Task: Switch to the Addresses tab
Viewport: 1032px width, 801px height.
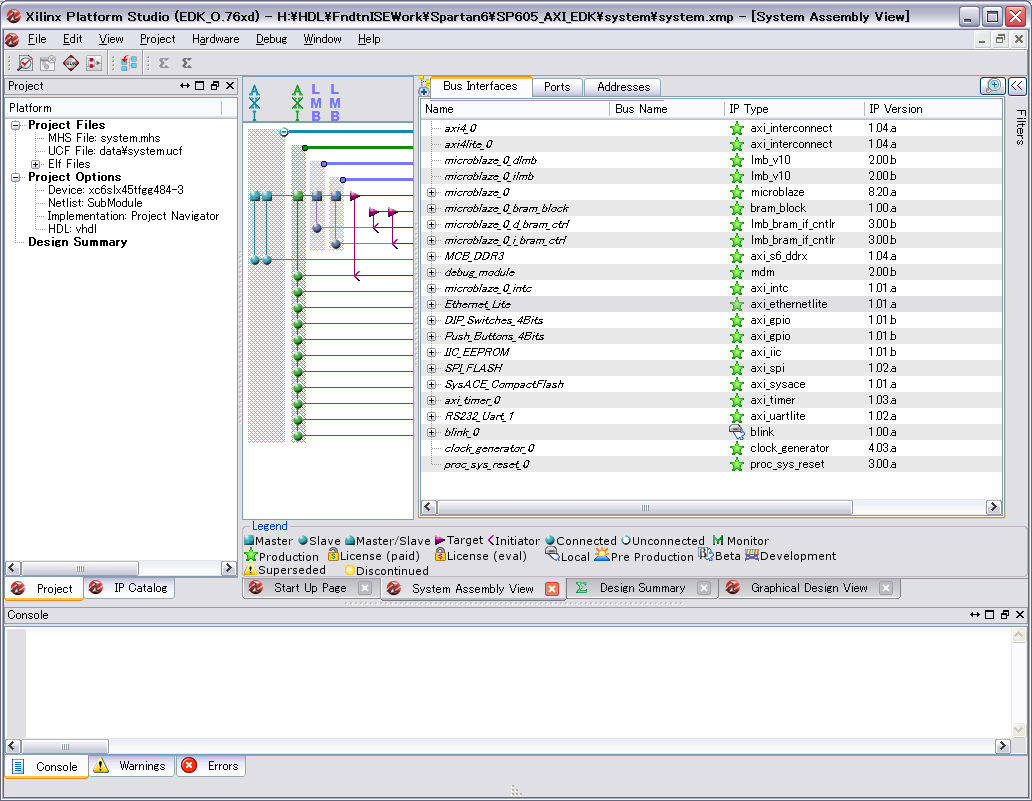Action: [623, 87]
